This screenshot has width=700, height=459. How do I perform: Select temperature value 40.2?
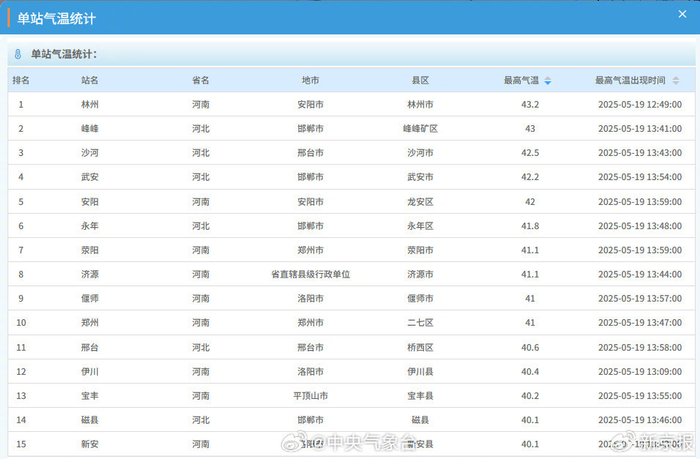tap(530, 396)
